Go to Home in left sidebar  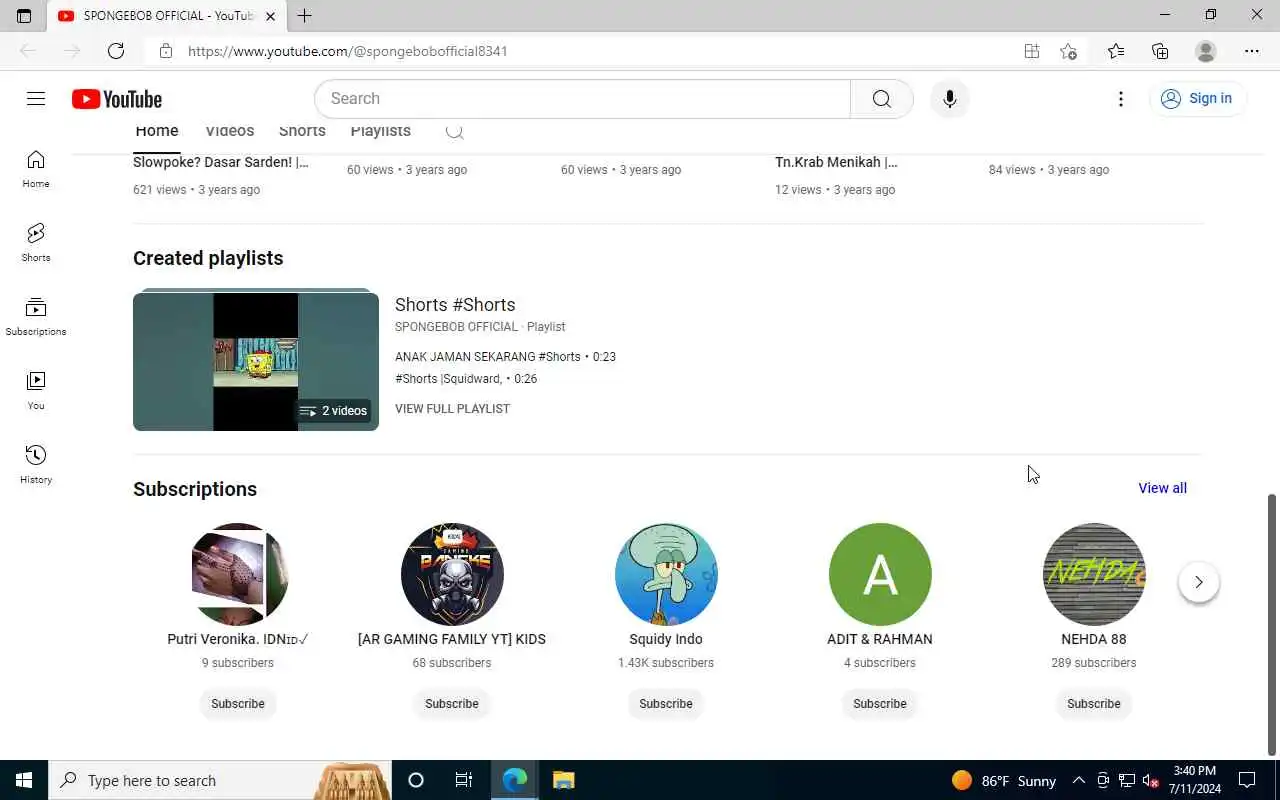click(36, 169)
